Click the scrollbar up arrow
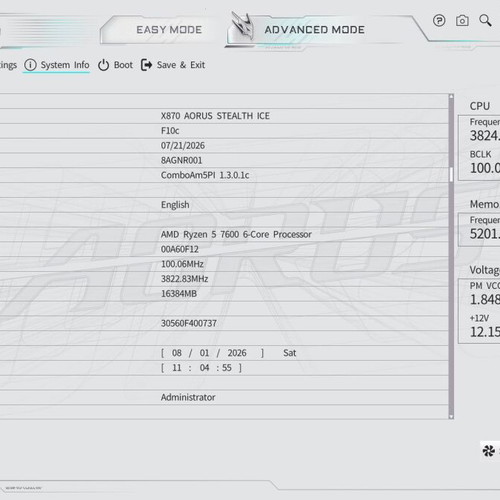The width and height of the screenshot is (500, 500). [x=451, y=97]
